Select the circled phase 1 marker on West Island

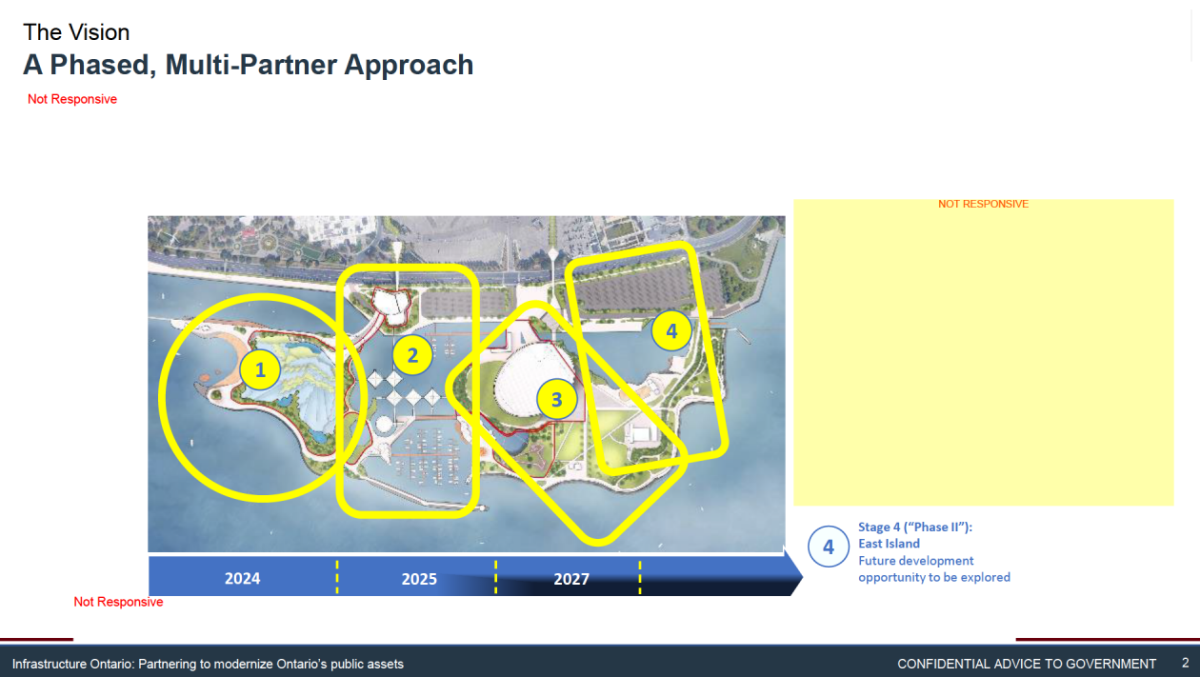(260, 370)
